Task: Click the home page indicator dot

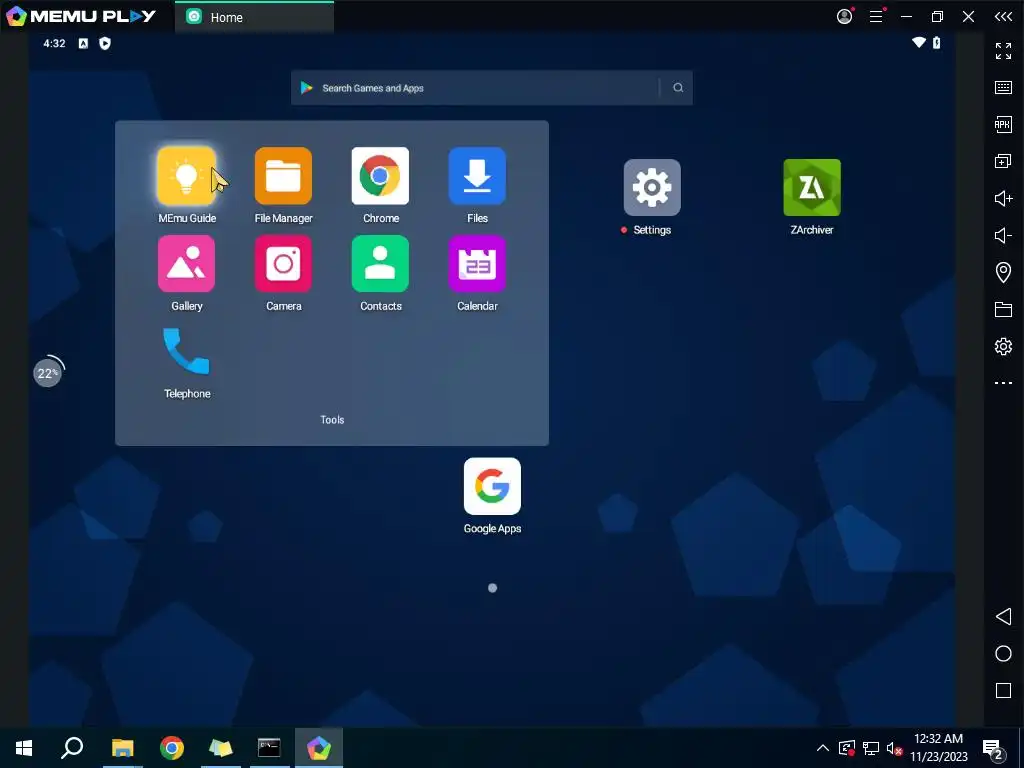Action: pyautogui.click(x=492, y=588)
